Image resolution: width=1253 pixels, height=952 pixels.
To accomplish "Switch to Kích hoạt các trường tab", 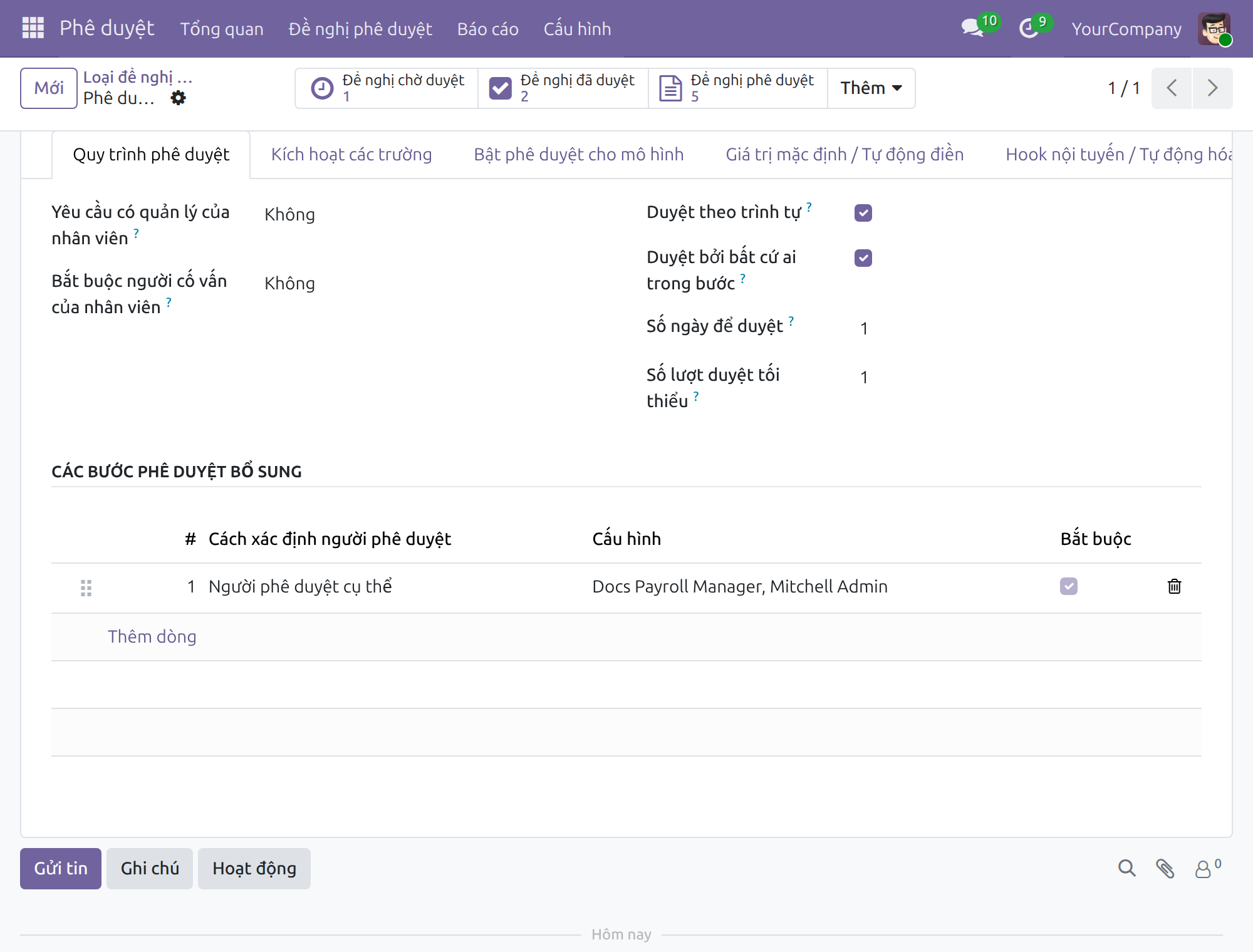I will pyautogui.click(x=351, y=155).
